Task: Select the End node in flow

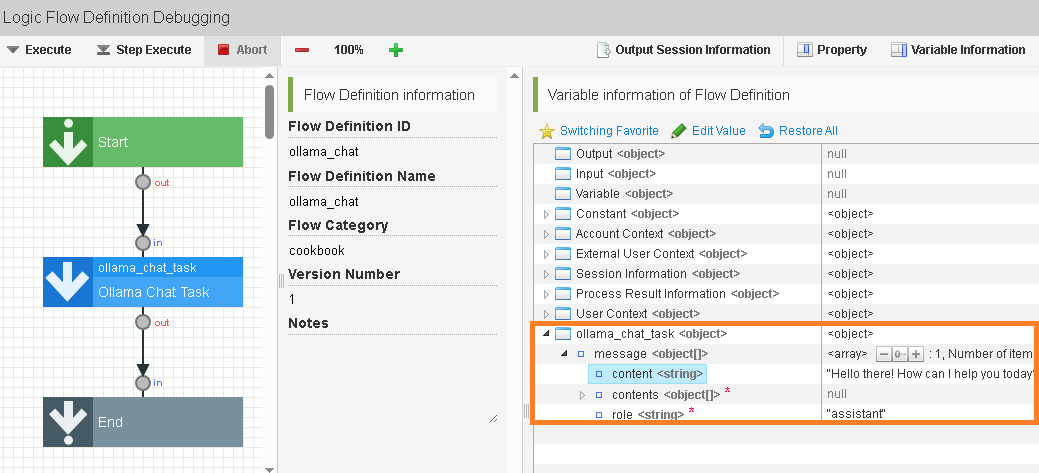Action: click(143, 422)
